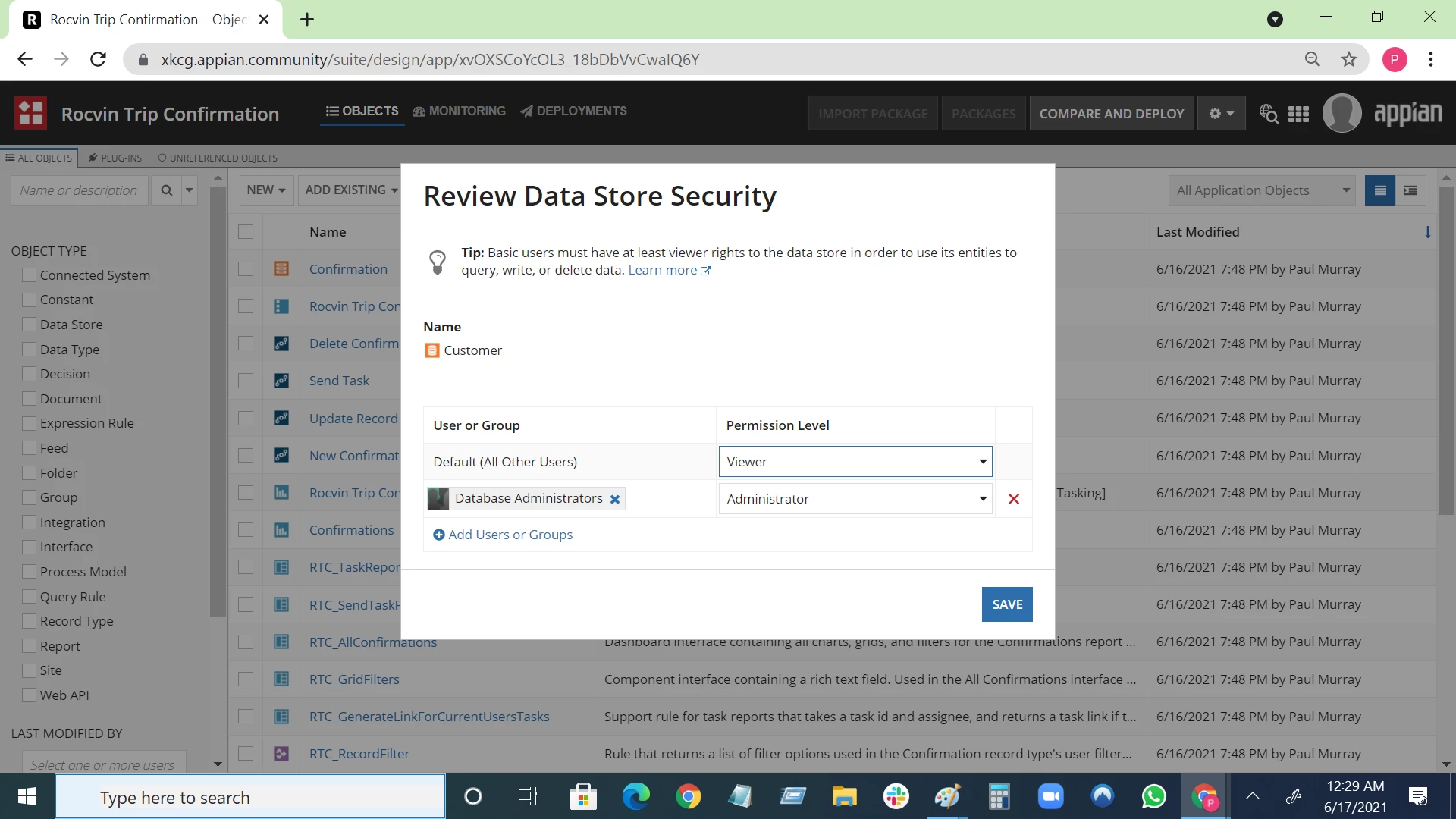Open Zoom from taskbar
The width and height of the screenshot is (1456, 819).
[1050, 796]
